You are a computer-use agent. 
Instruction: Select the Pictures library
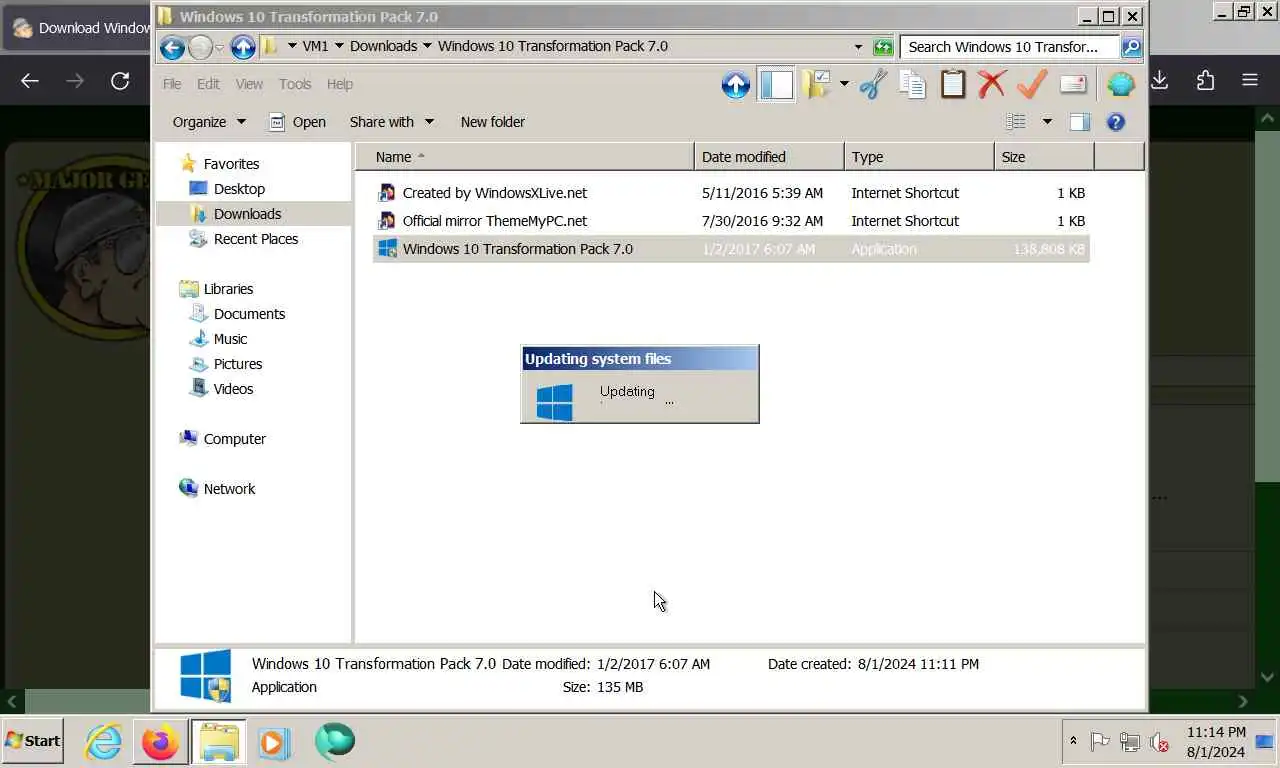pyautogui.click(x=238, y=364)
